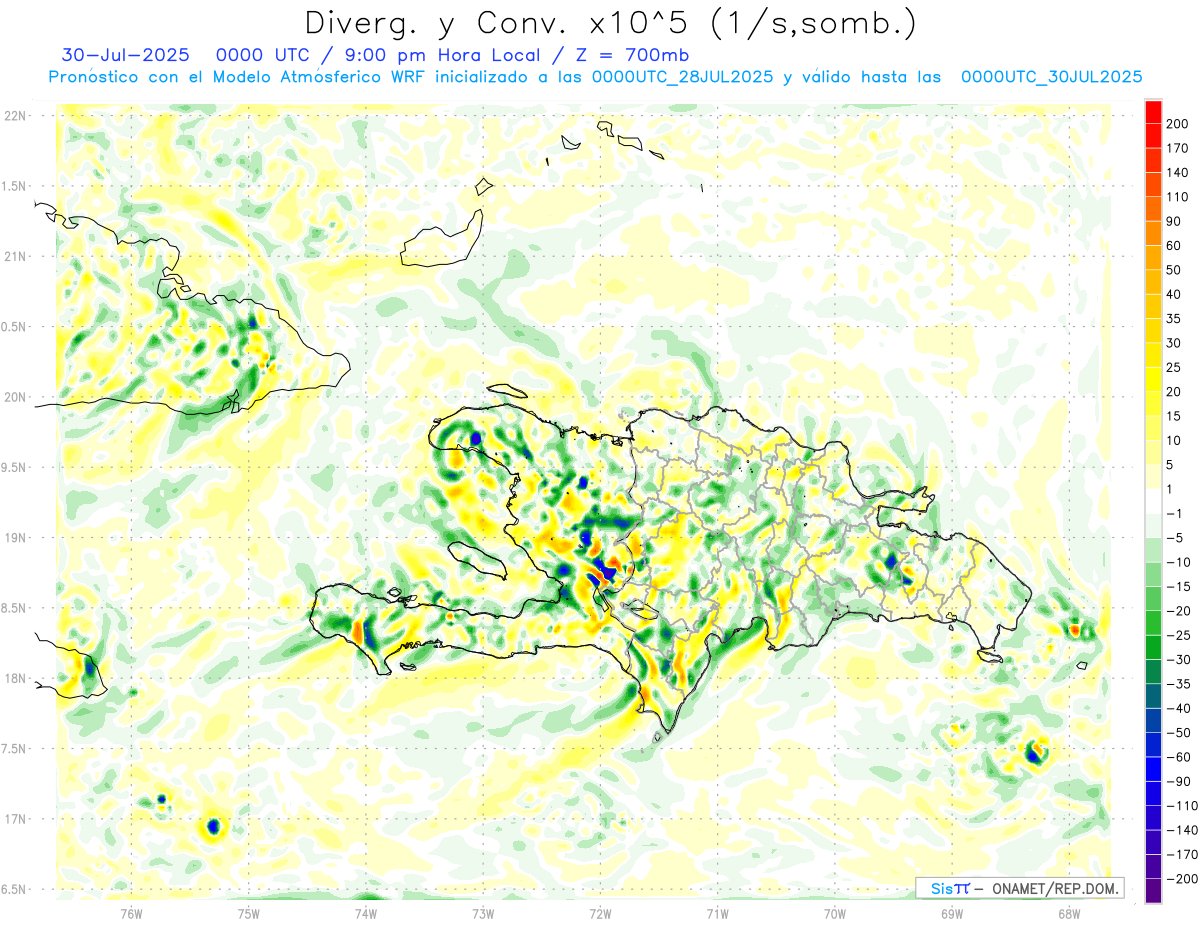Click the 'ONAMET/REP.DOM.' credit label
Viewport: 1200px width, 927px height.
pyautogui.click(x=1057, y=888)
